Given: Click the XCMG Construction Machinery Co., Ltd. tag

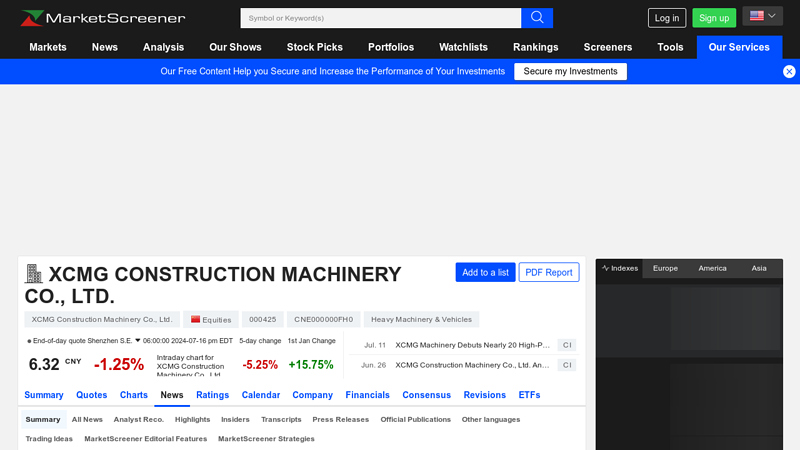Looking at the screenshot, I should (102, 319).
